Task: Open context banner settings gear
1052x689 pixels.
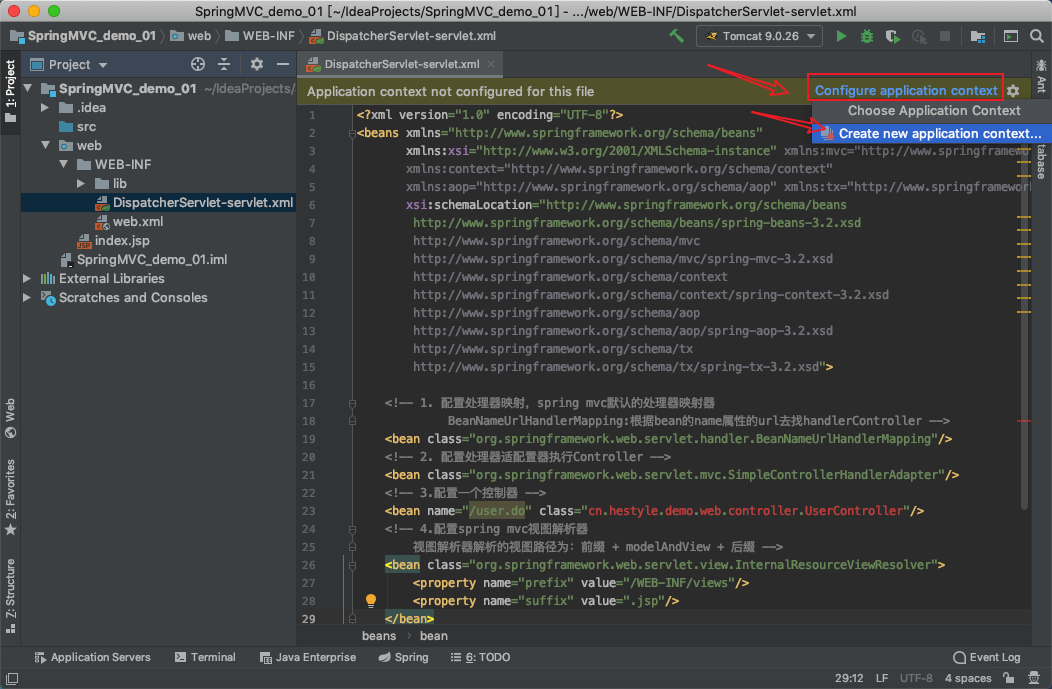Action: (x=1013, y=91)
